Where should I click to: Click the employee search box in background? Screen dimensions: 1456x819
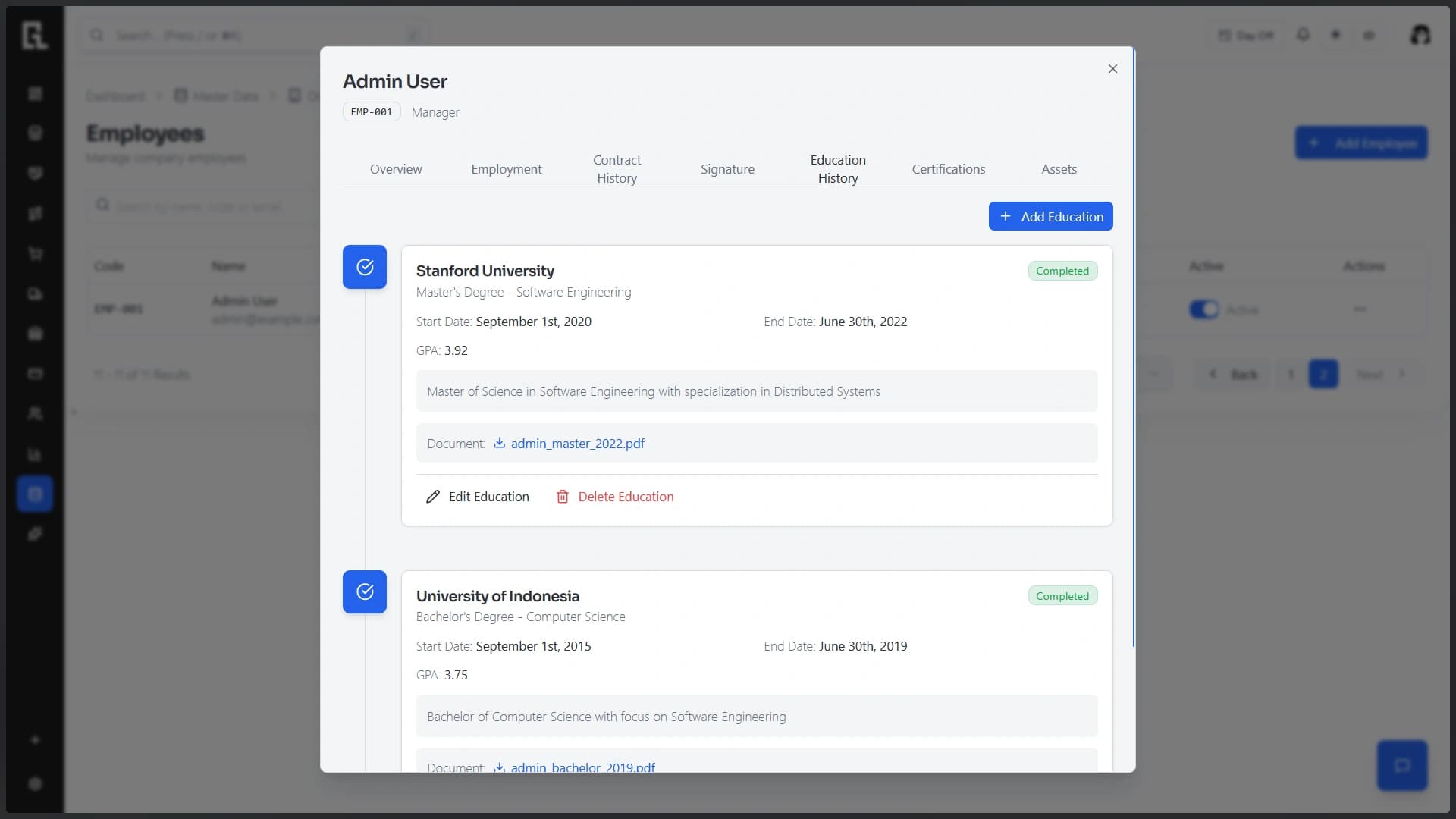[x=203, y=206]
